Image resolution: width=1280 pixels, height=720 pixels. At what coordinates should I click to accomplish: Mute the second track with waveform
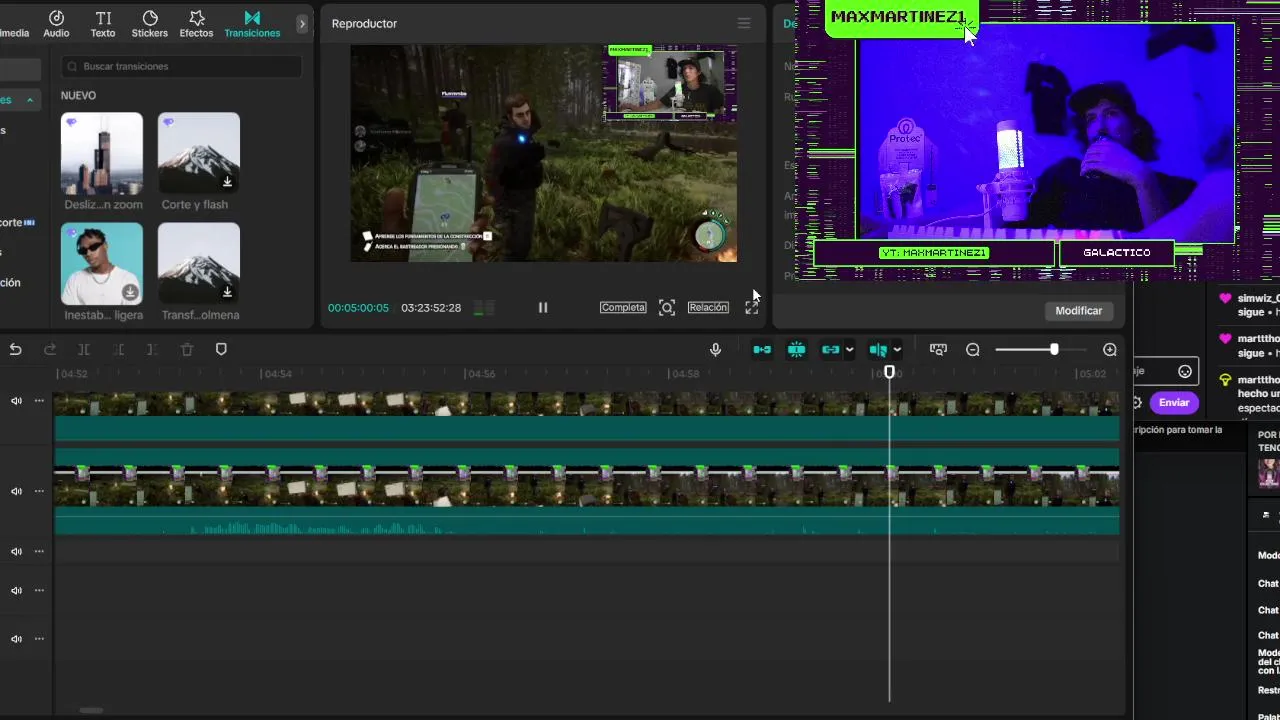16,491
